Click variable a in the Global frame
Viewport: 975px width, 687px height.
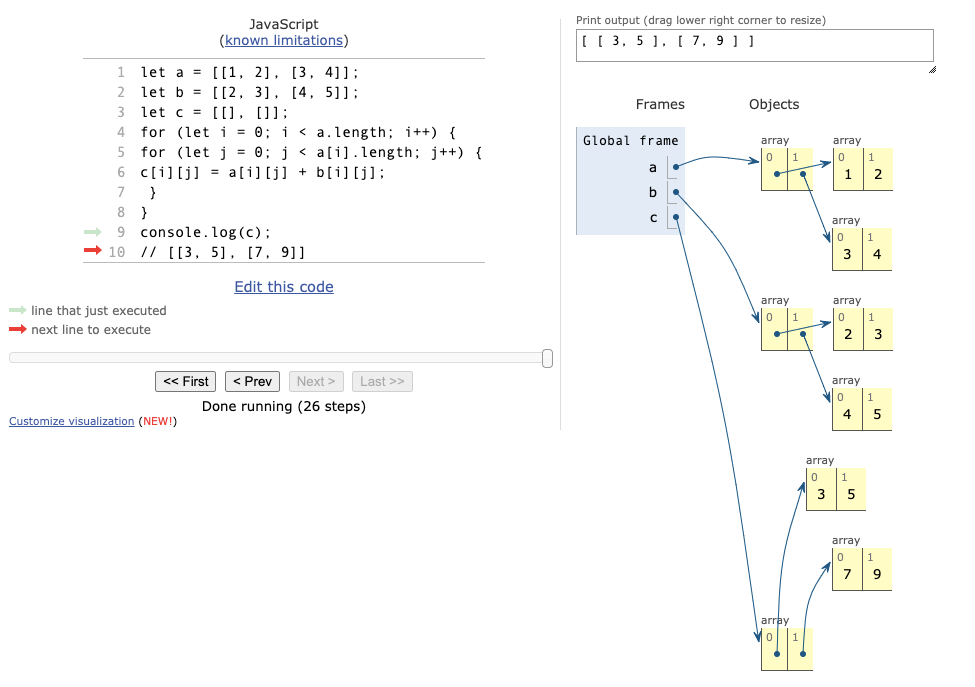click(652, 168)
